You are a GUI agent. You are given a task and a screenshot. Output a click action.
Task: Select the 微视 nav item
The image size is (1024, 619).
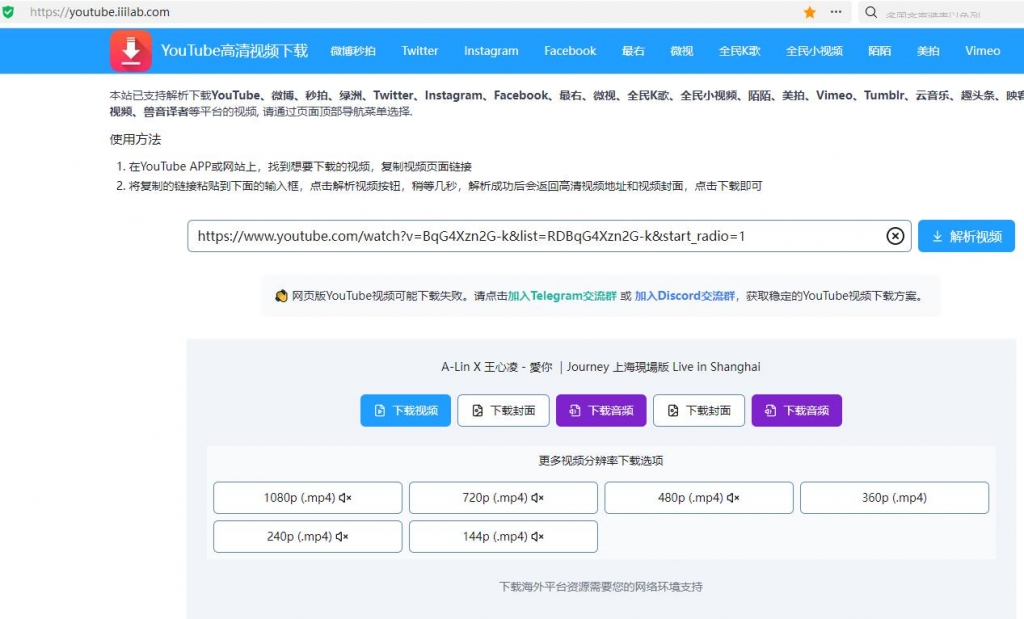click(682, 50)
